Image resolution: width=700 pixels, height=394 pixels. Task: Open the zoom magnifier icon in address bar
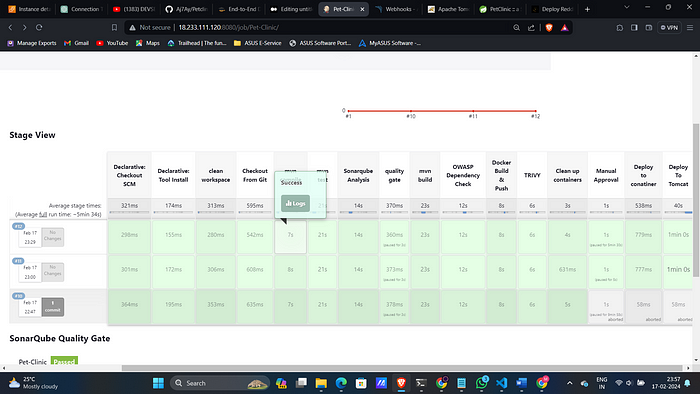[x=517, y=27]
